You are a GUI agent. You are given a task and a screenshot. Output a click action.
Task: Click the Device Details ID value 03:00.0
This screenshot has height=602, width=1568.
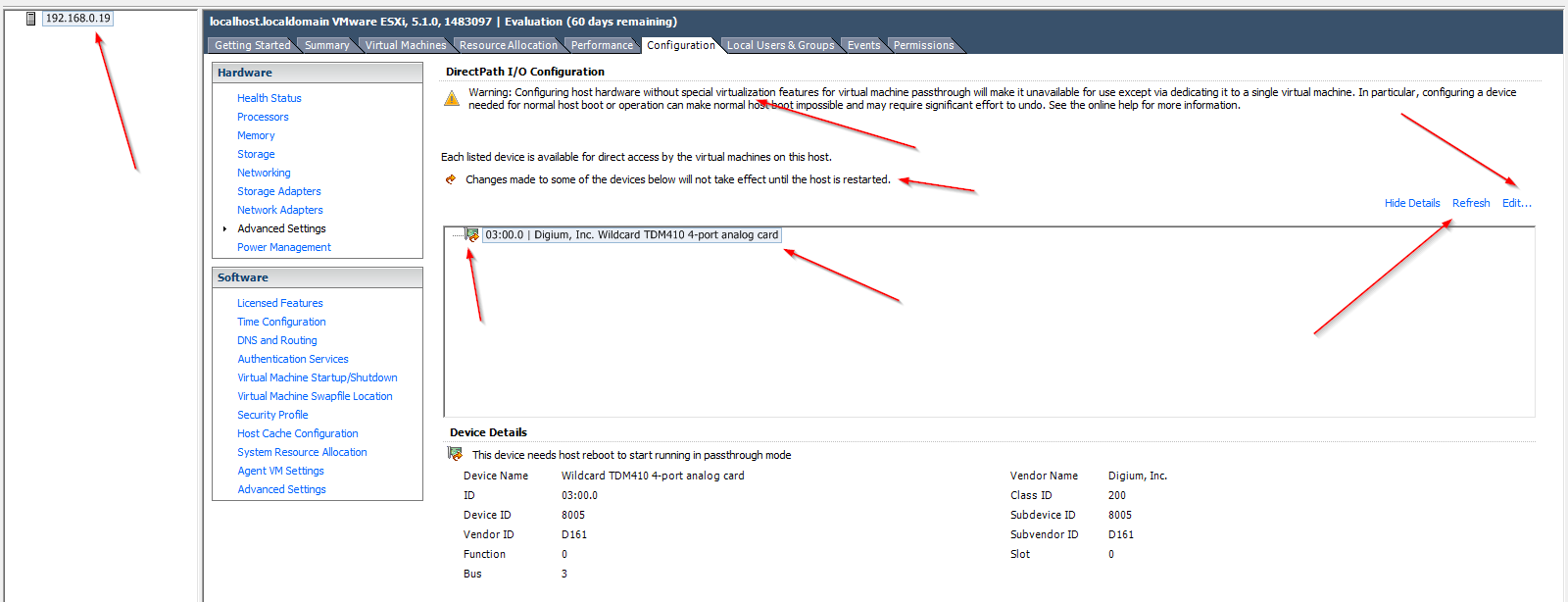pos(579,495)
